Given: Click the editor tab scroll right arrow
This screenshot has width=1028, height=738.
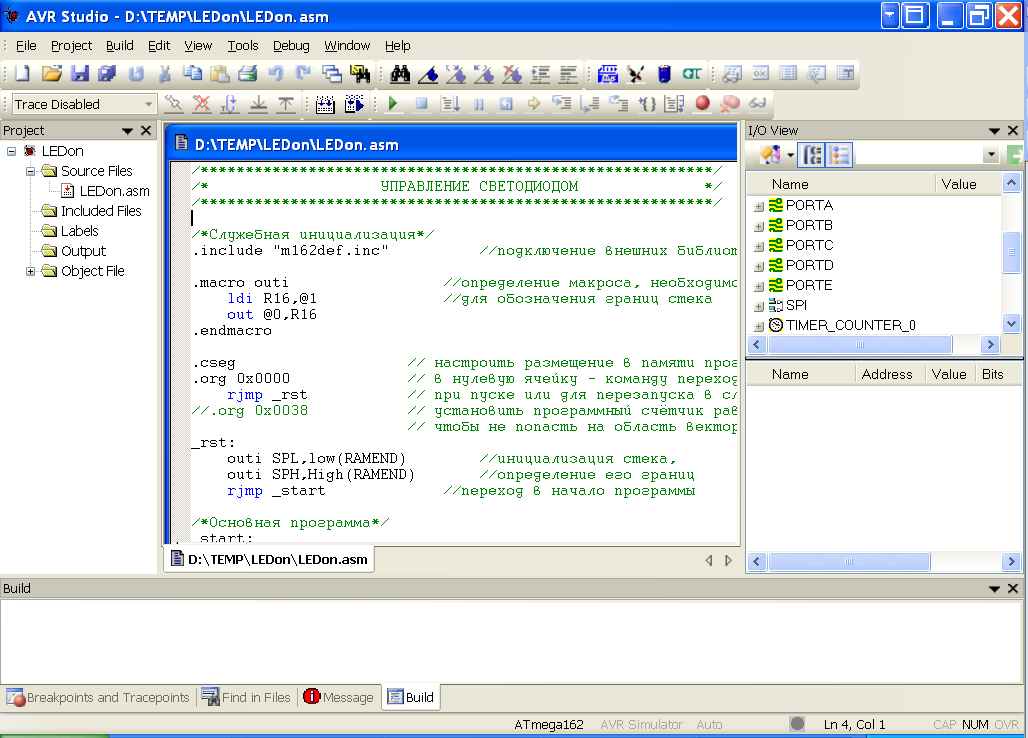Looking at the screenshot, I should [728, 560].
